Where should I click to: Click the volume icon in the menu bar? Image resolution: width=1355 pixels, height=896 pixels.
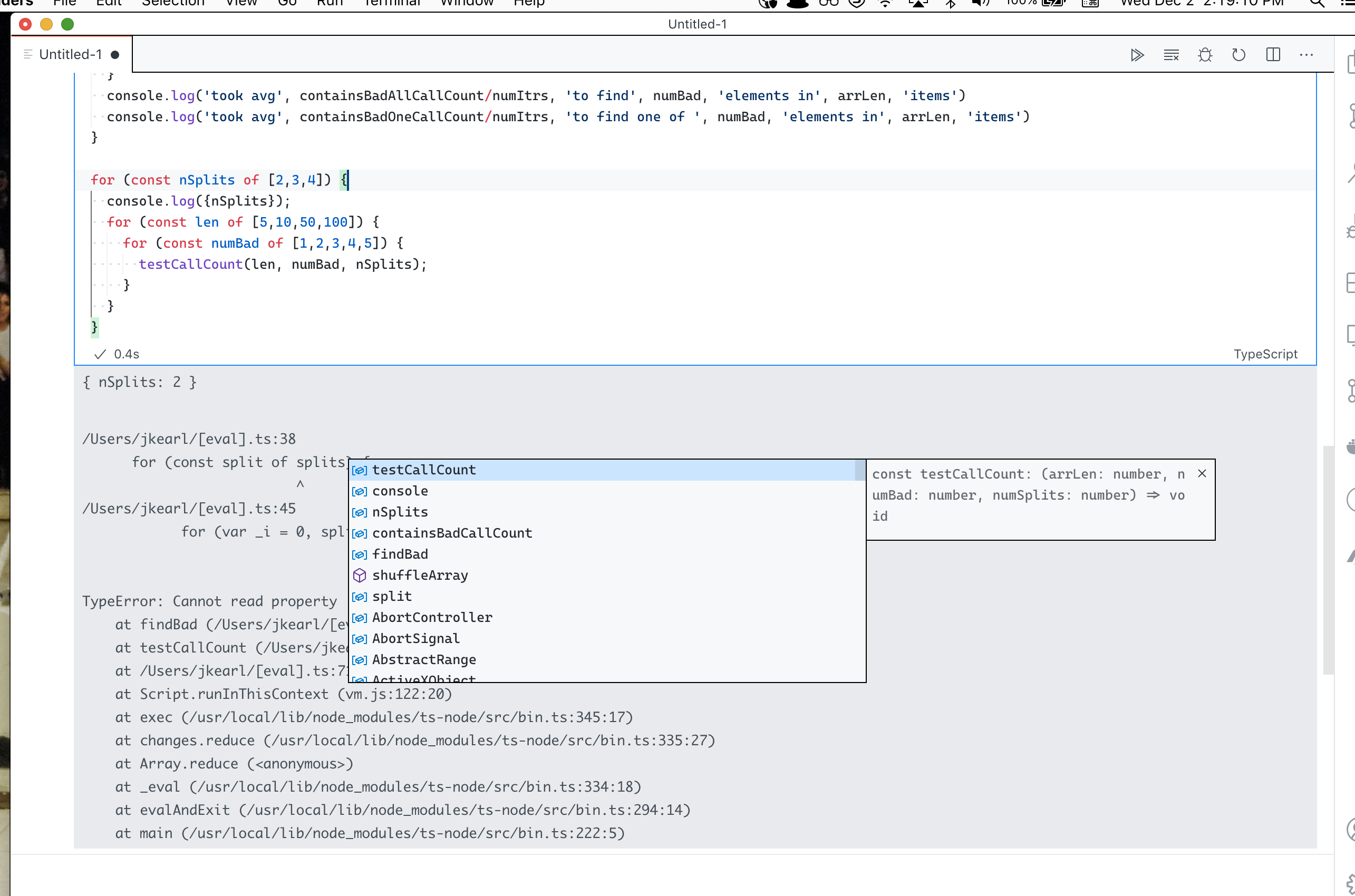coord(979,4)
